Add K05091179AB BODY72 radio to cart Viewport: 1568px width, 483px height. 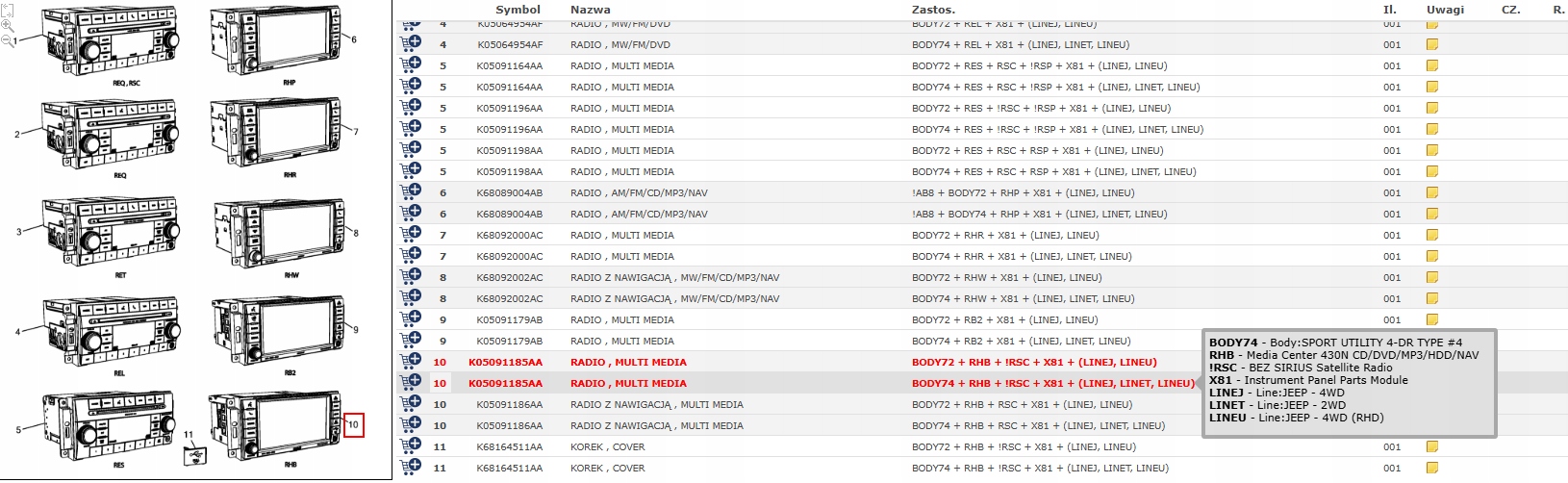pos(411,319)
